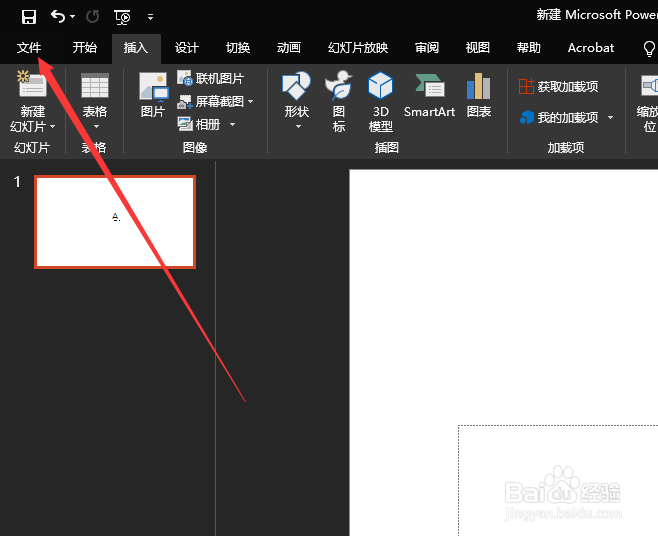Expand the 相册 dropdown arrow
Screen dimensions: 658x536
232,125
